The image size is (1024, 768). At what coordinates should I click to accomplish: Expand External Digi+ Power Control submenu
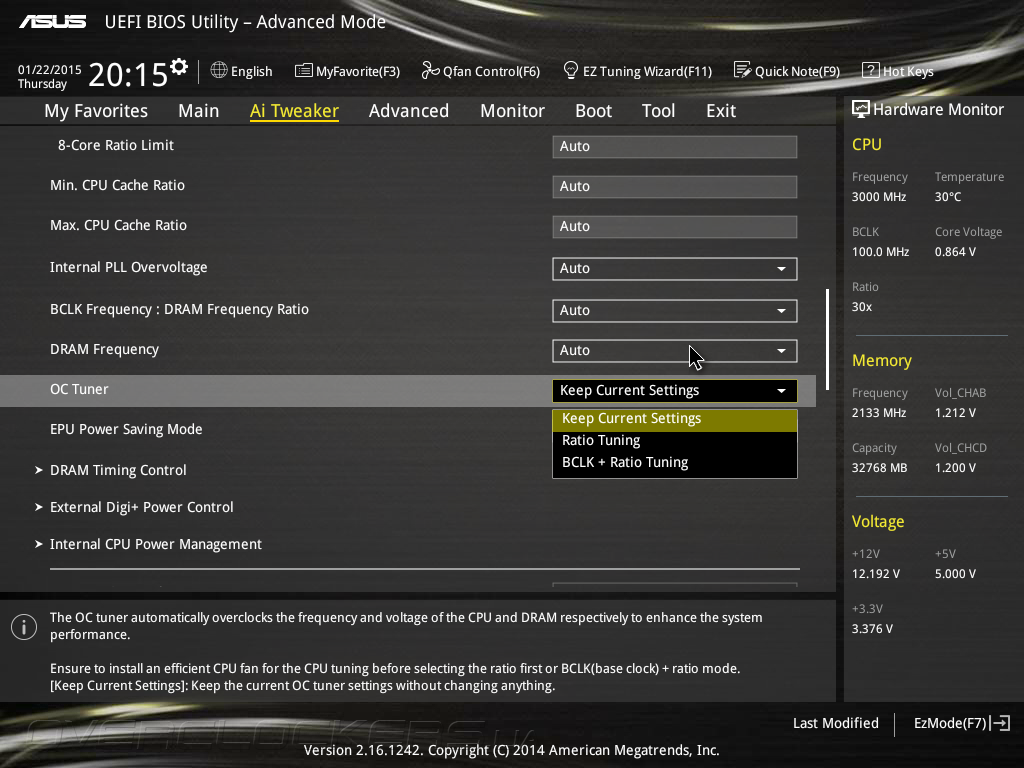coord(142,507)
